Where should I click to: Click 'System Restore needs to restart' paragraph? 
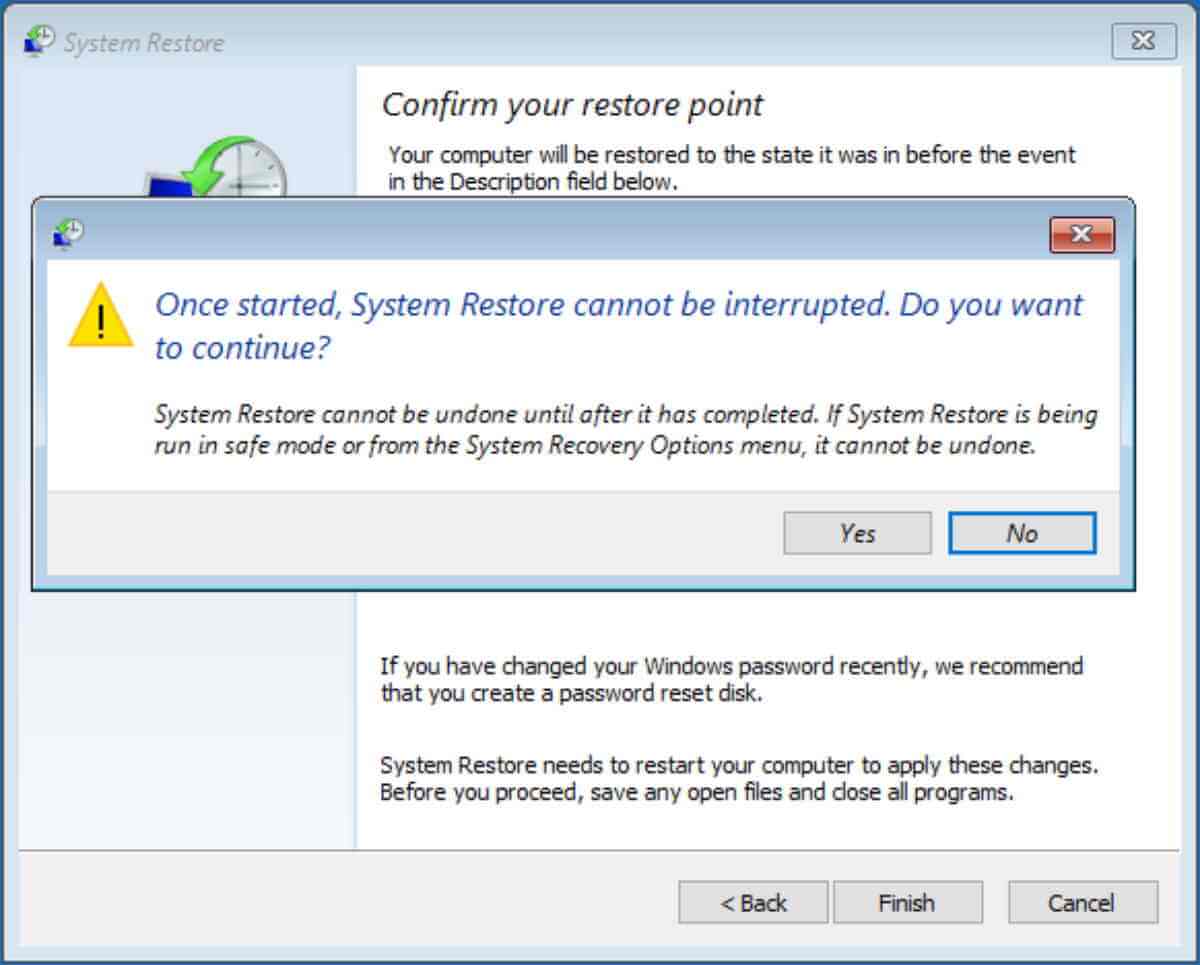coord(739,780)
